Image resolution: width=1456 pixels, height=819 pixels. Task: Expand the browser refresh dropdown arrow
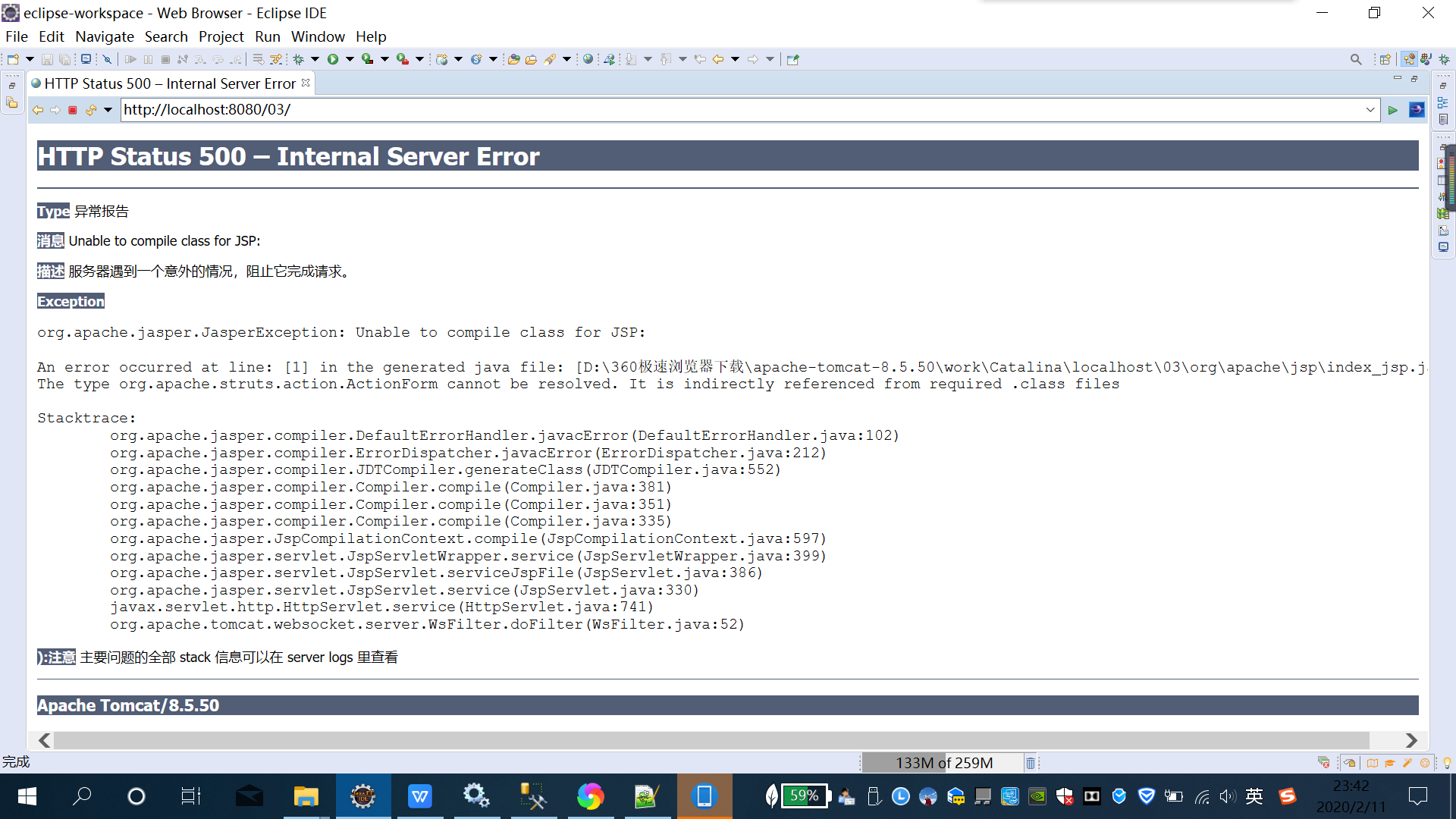click(108, 110)
